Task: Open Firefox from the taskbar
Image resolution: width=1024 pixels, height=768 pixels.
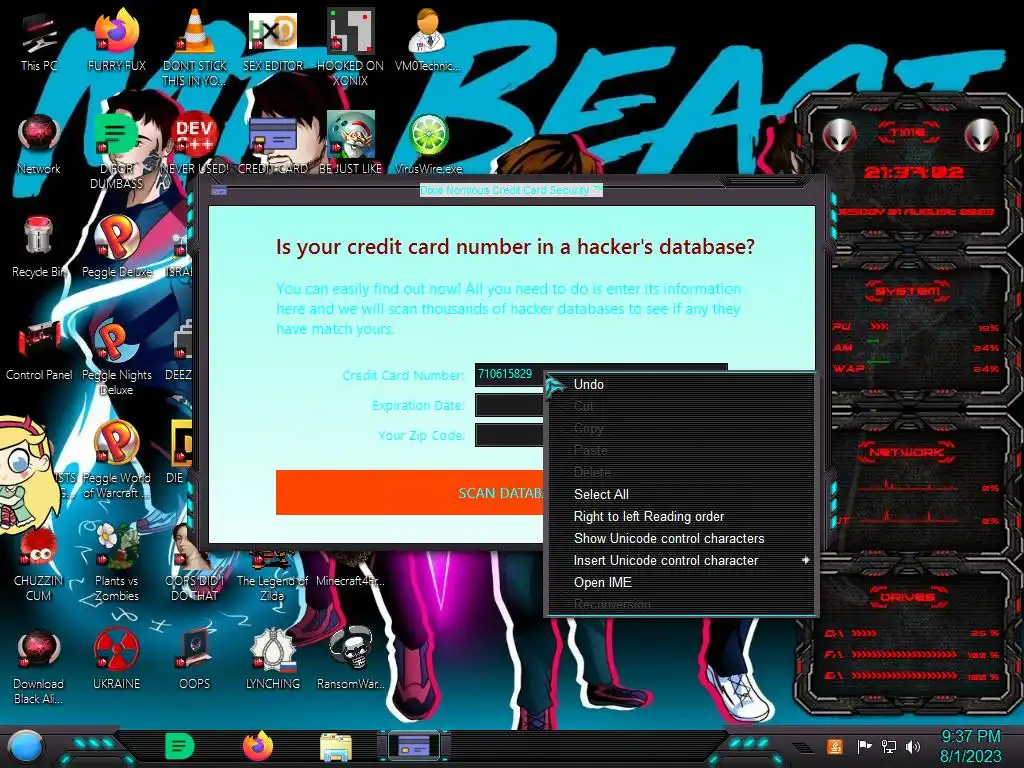Action: click(258, 746)
